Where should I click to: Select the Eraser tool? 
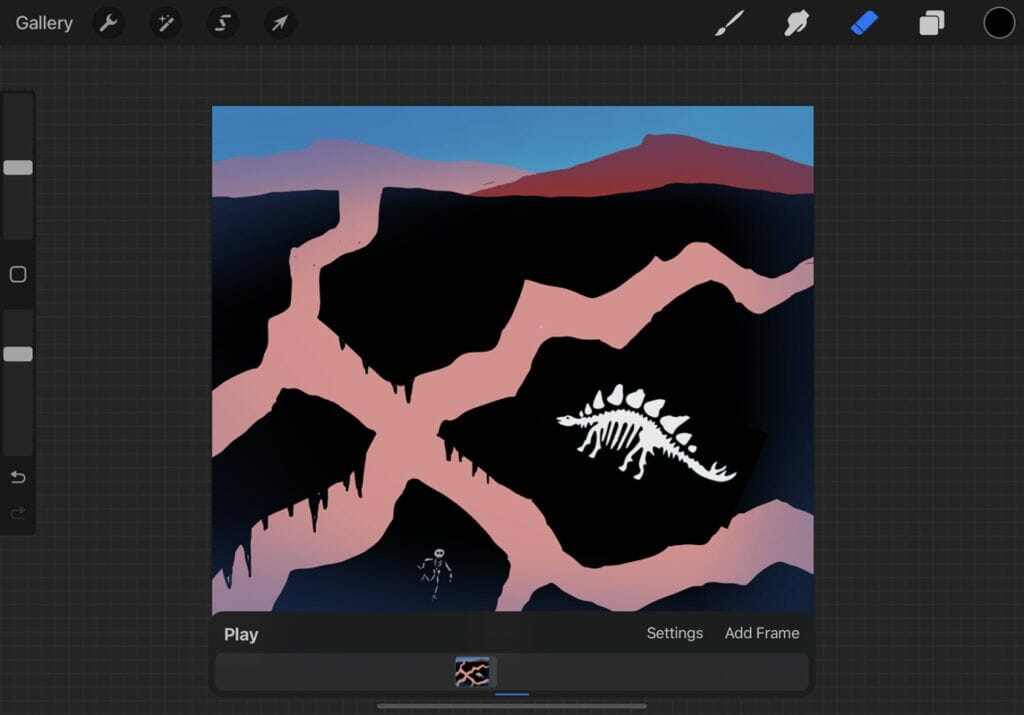pos(864,24)
